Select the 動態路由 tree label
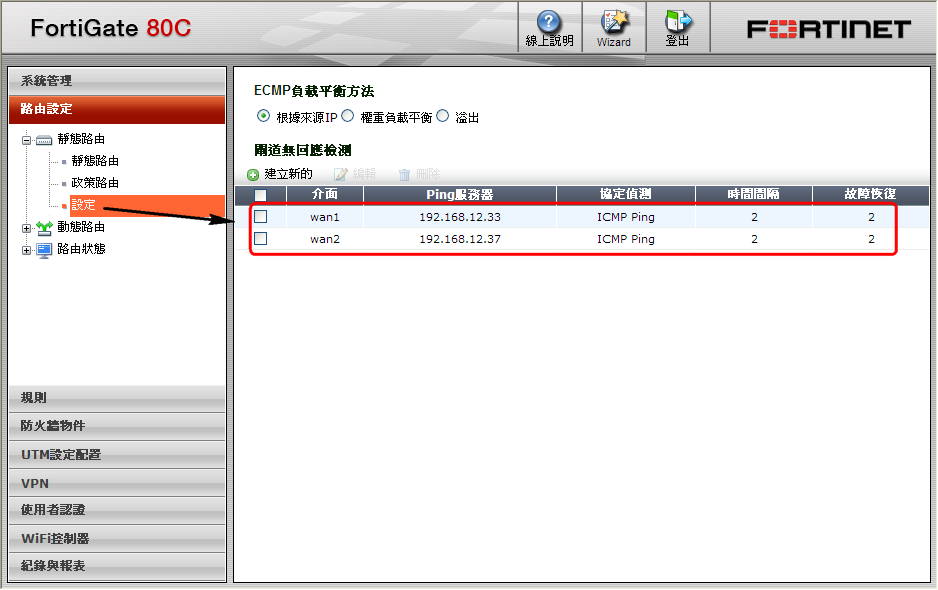The width and height of the screenshot is (938, 590). pyautogui.click(x=81, y=227)
